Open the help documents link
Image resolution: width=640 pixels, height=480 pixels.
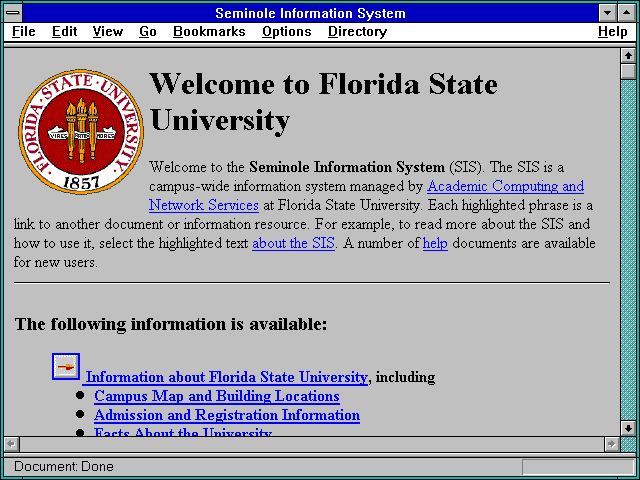pyautogui.click(x=435, y=243)
